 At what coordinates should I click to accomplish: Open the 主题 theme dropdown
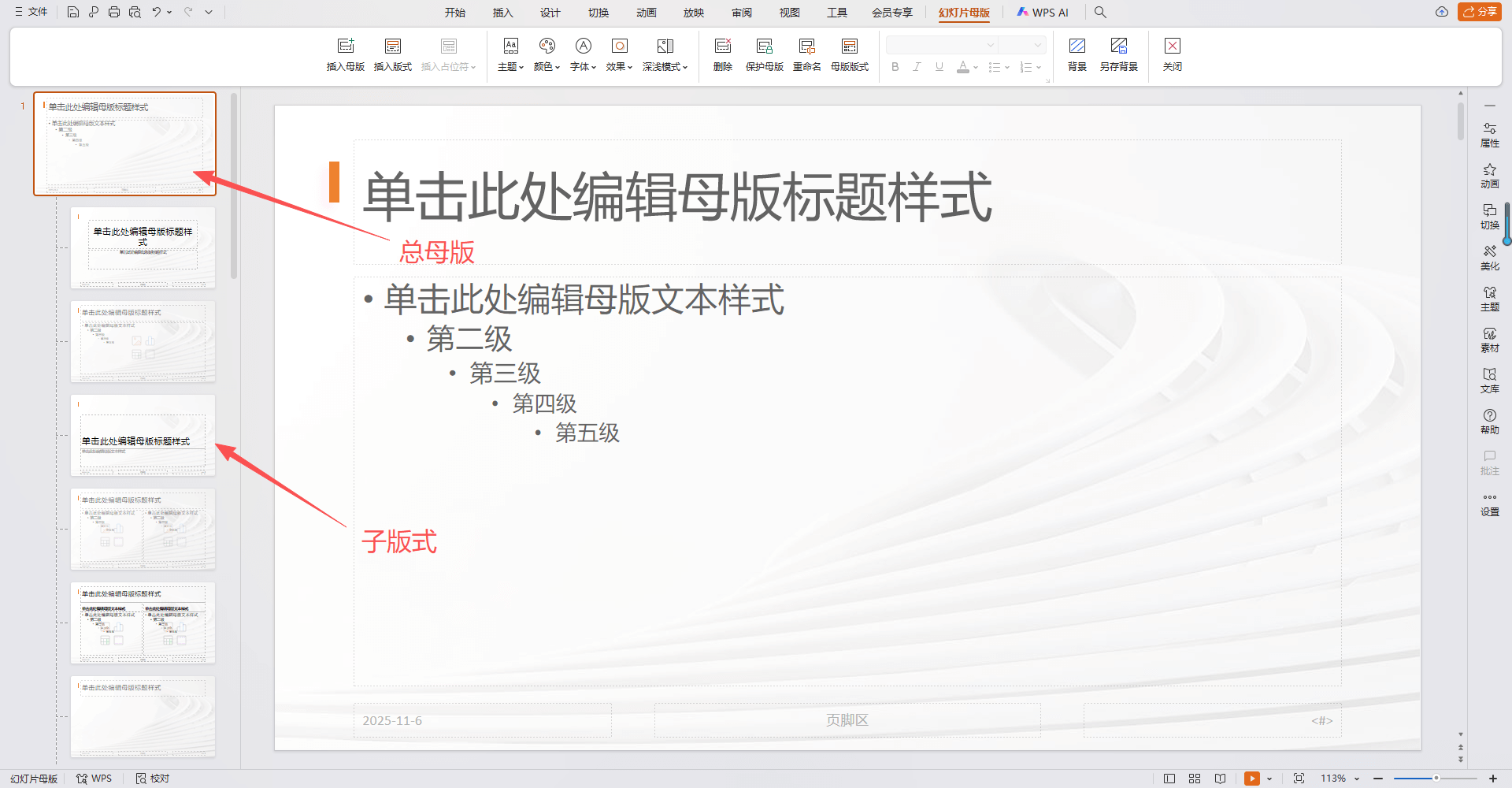point(510,54)
